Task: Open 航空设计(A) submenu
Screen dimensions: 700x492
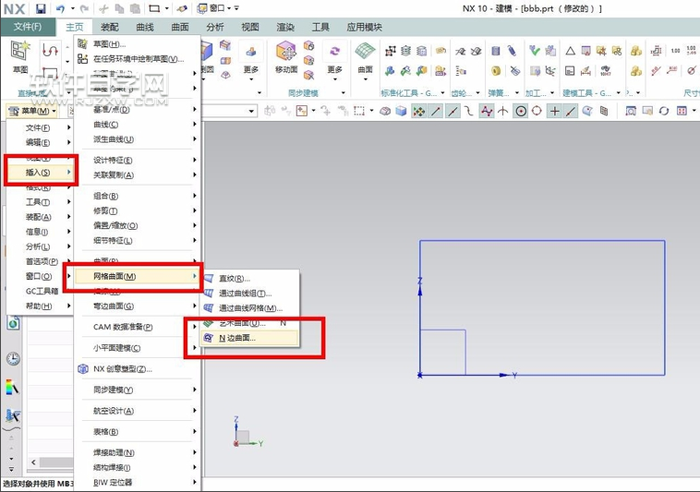Action: pos(138,411)
